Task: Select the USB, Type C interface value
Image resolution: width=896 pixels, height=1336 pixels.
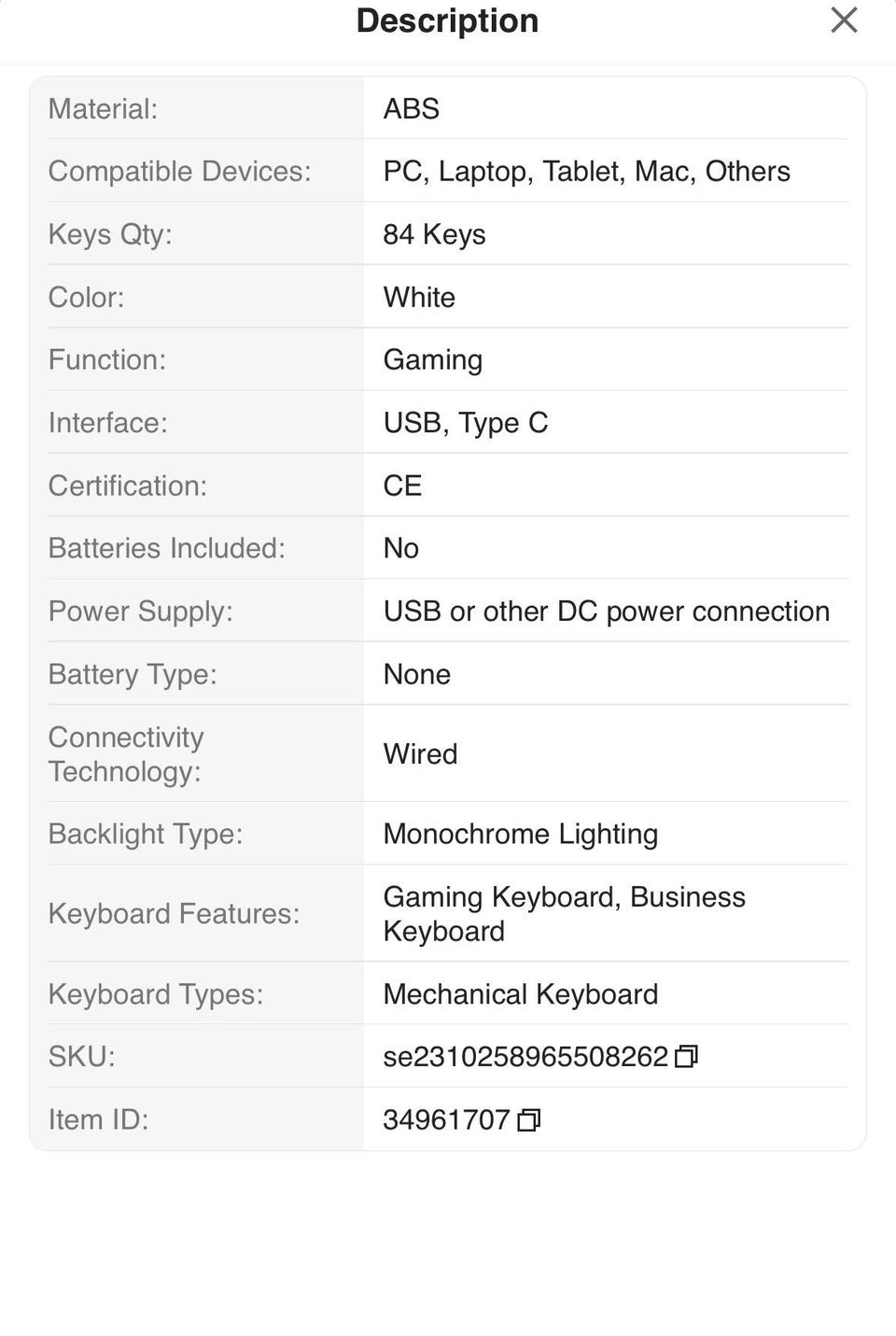Action: click(x=465, y=423)
